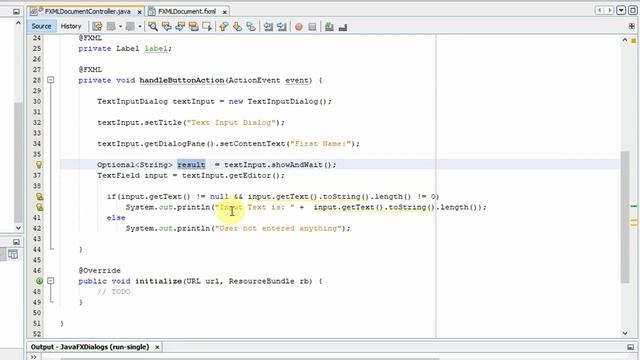Collapse the initialize method fold
640x360 pixels.
point(51,281)
